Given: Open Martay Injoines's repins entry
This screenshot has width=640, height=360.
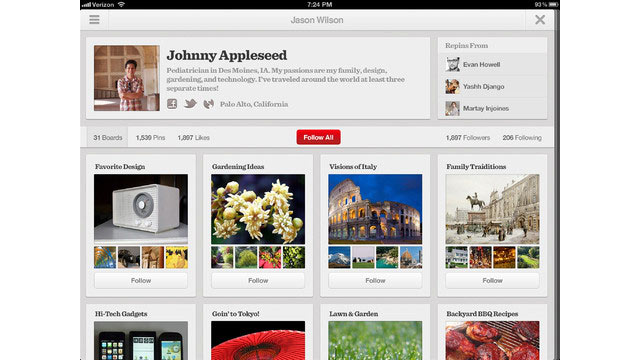Looking at the screenshot, I should click(x=492, y=109).
